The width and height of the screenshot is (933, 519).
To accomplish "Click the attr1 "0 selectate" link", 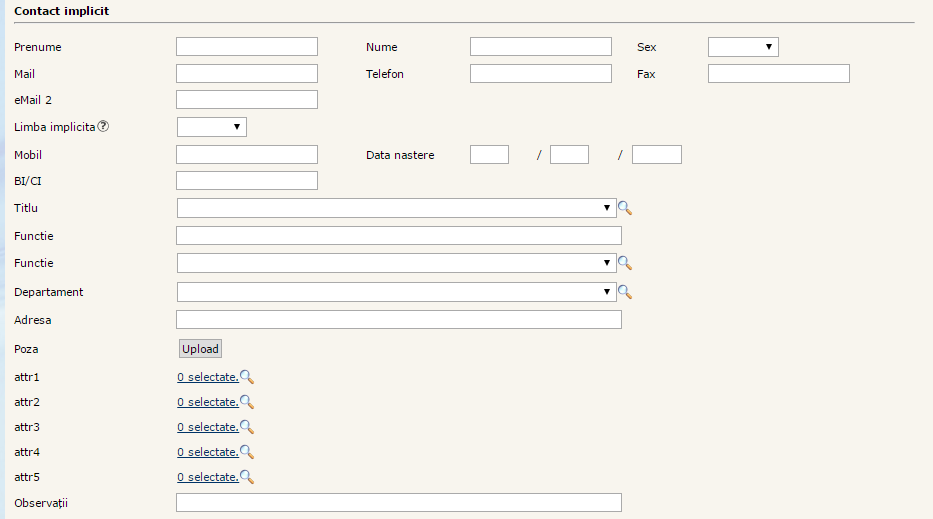I will (x=208, y=377).
